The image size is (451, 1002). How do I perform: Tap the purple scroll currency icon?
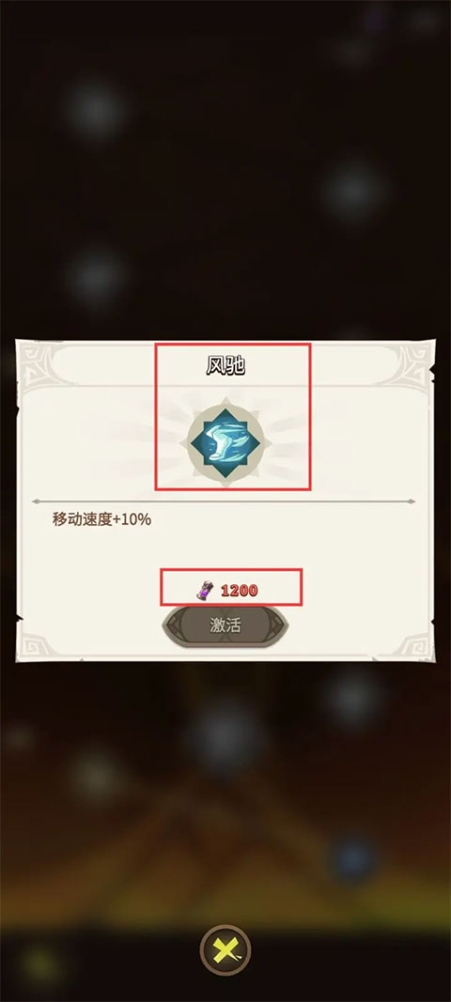(x=205, y=589)
